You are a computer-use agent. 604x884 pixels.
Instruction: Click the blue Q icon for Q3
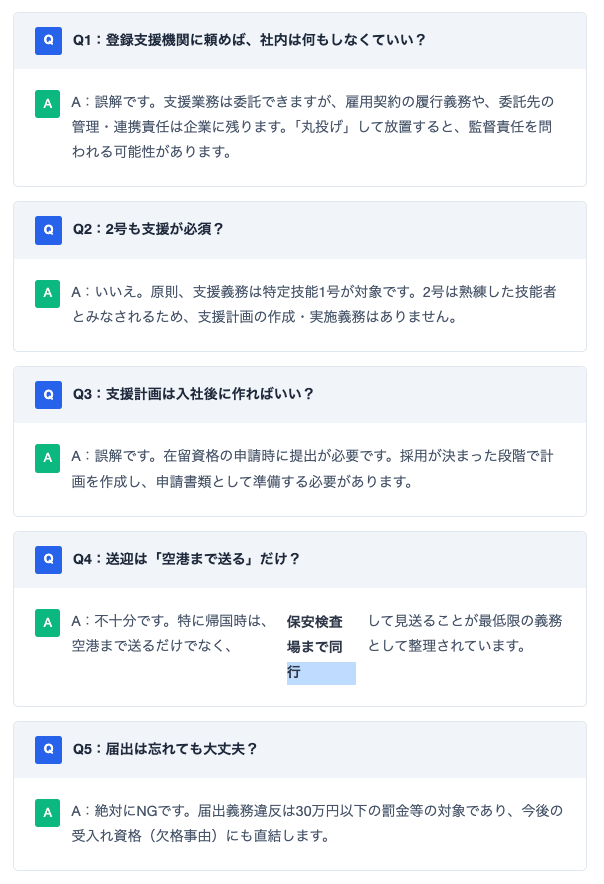pos(48,394)
